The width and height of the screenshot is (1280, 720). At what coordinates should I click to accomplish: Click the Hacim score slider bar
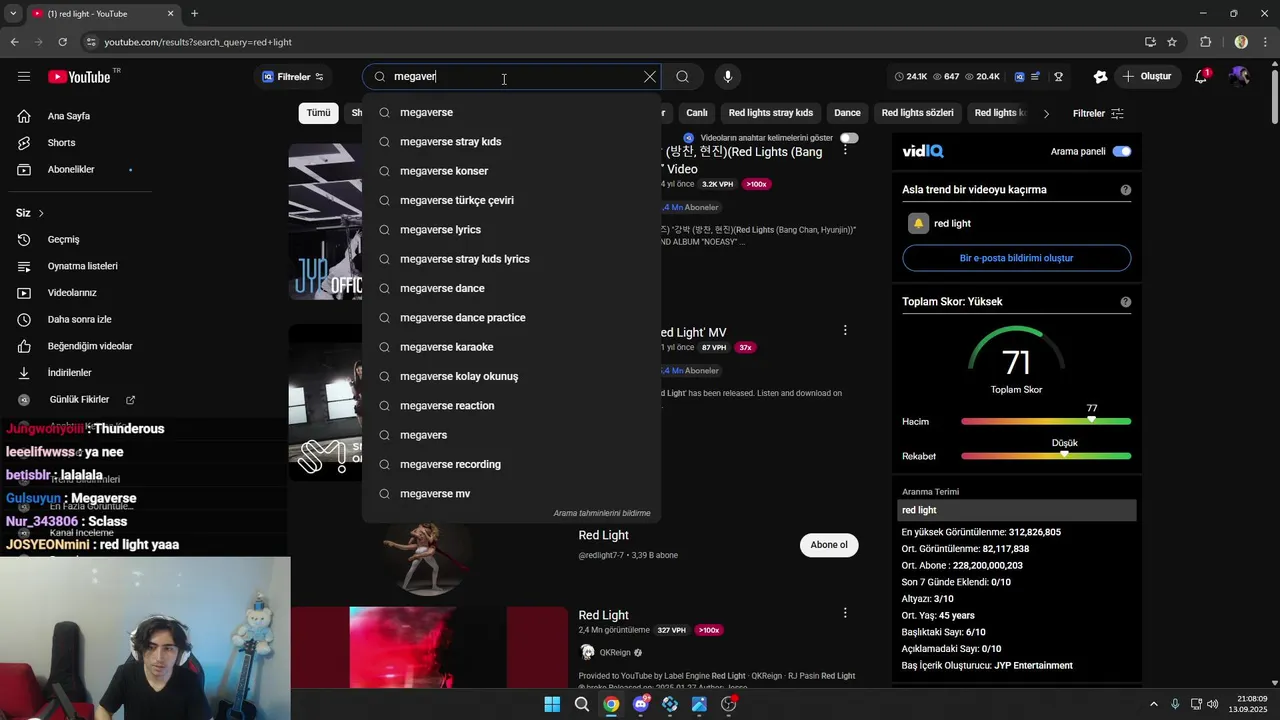[x=1046, y=421]
